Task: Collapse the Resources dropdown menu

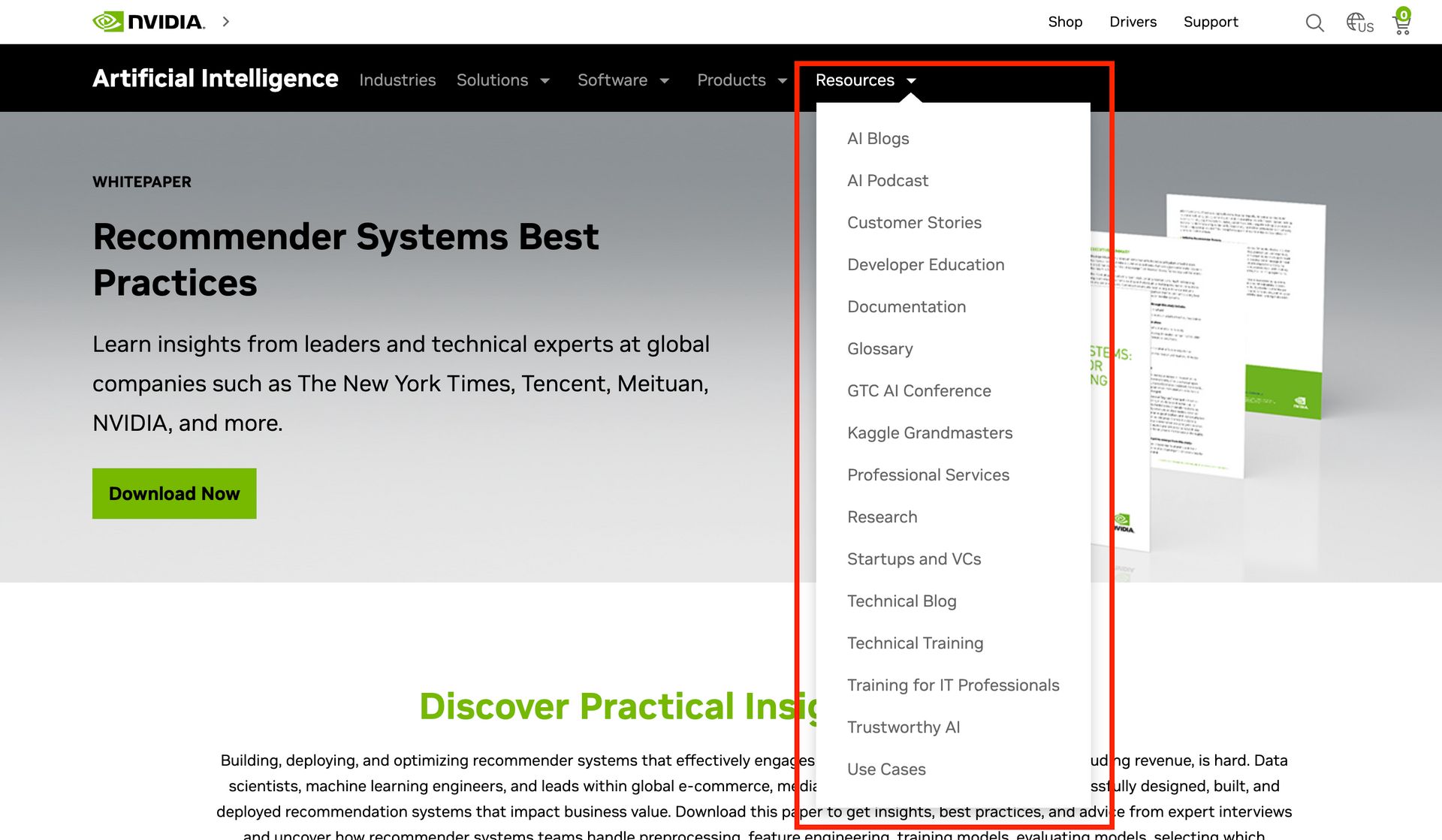Action: 865,80
